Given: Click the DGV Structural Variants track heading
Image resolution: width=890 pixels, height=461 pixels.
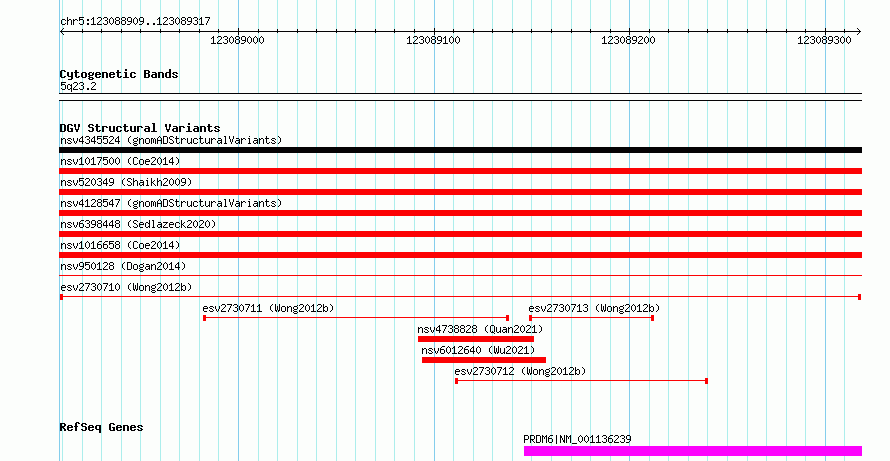Looking at the screenshot, I should (x=140, y=128).
